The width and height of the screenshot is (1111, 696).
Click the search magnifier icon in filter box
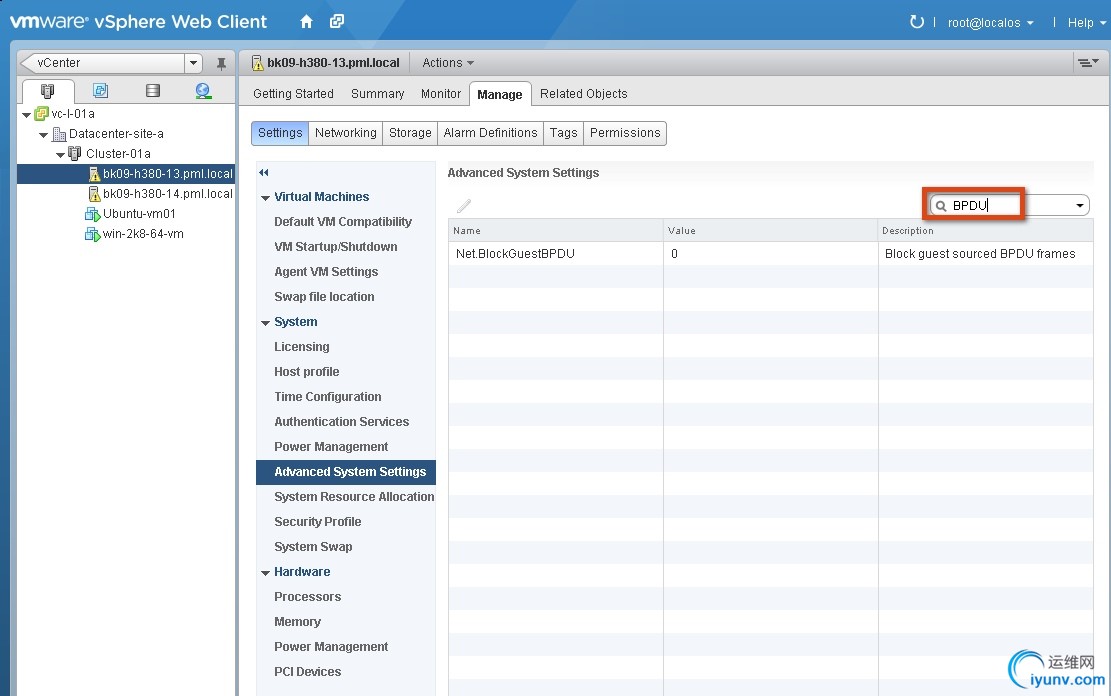(x=941, y=206)
